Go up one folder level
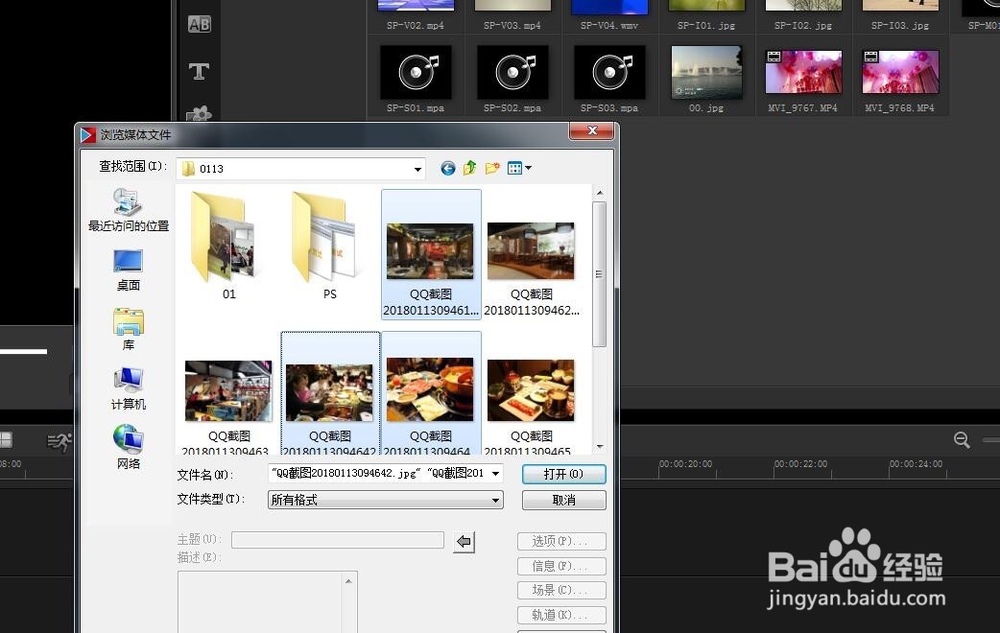1000x633 pixels. (x=470, y=168)
